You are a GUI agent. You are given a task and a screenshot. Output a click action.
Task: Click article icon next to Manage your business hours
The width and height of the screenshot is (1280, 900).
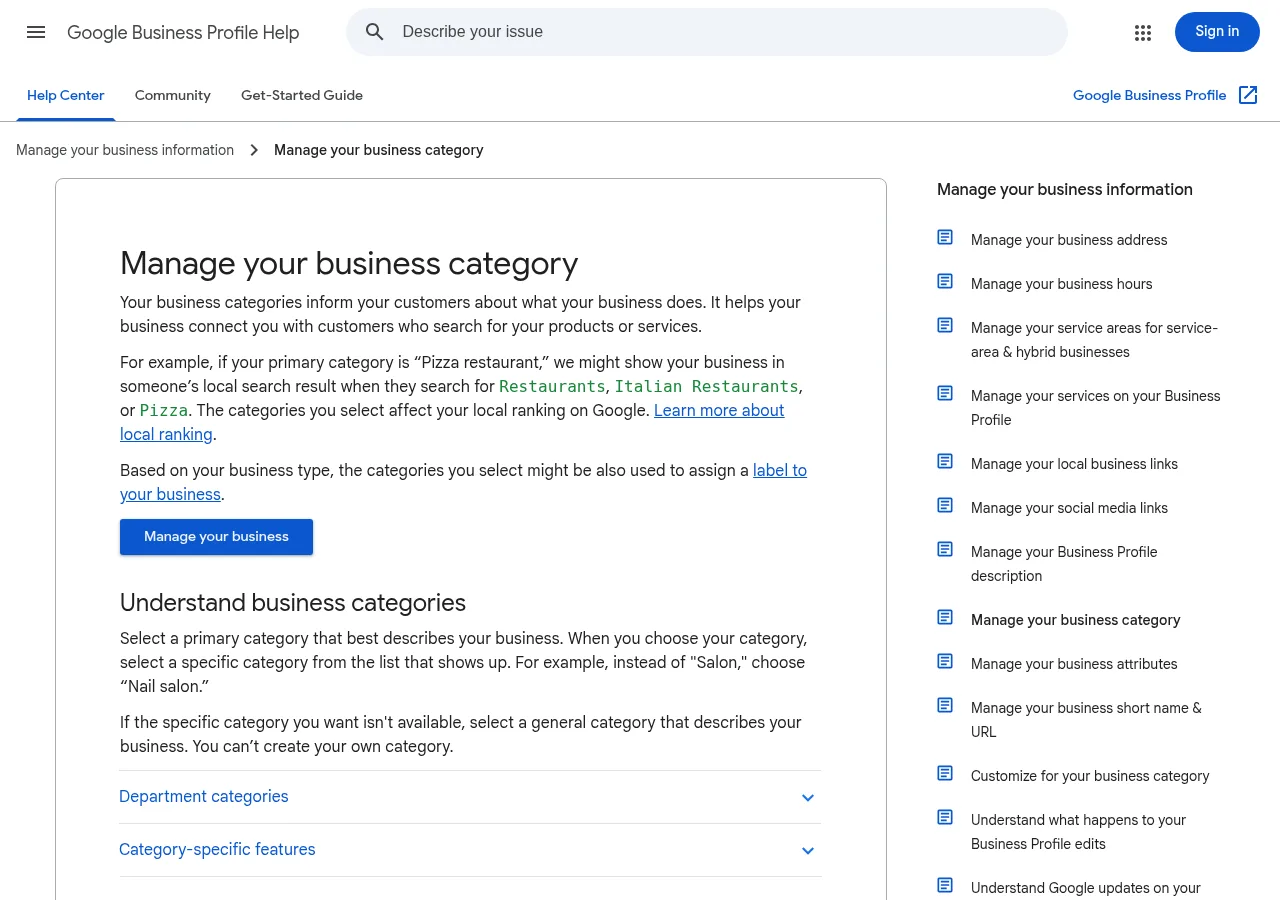(945, 281)
